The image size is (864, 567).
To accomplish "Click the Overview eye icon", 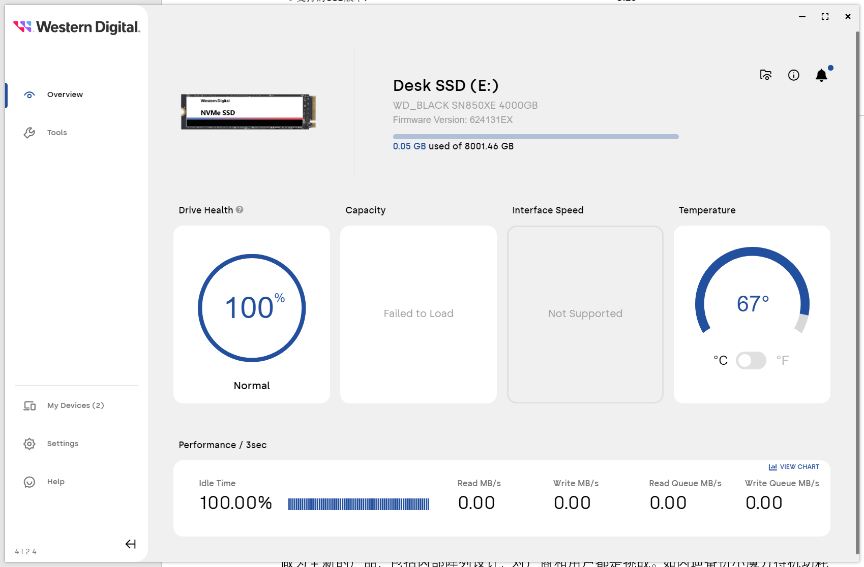I will point(29,95).
